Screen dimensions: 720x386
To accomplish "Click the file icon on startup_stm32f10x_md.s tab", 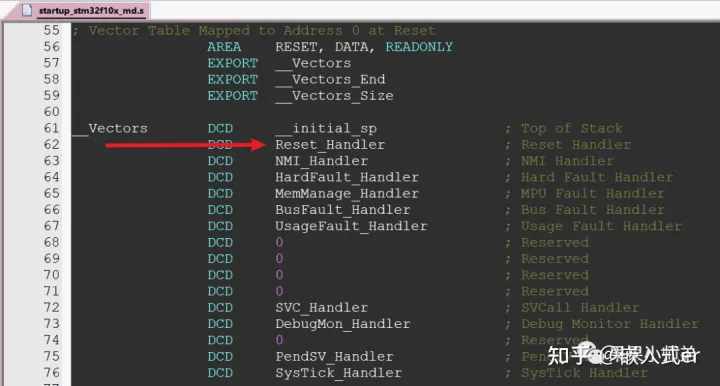I will 27,10.
